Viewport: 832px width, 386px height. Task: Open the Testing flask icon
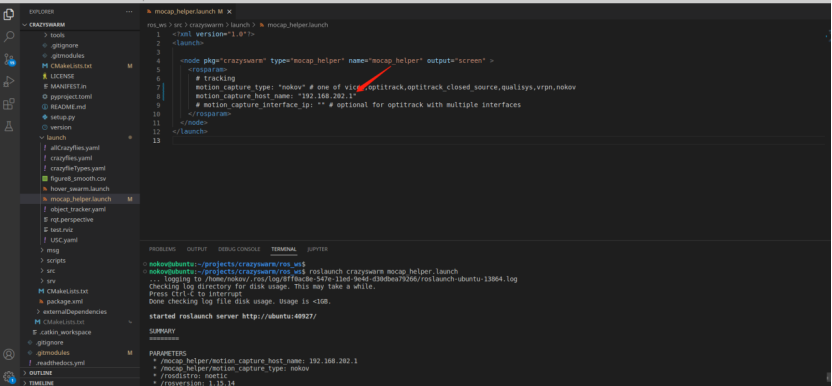tap(9, 126)
